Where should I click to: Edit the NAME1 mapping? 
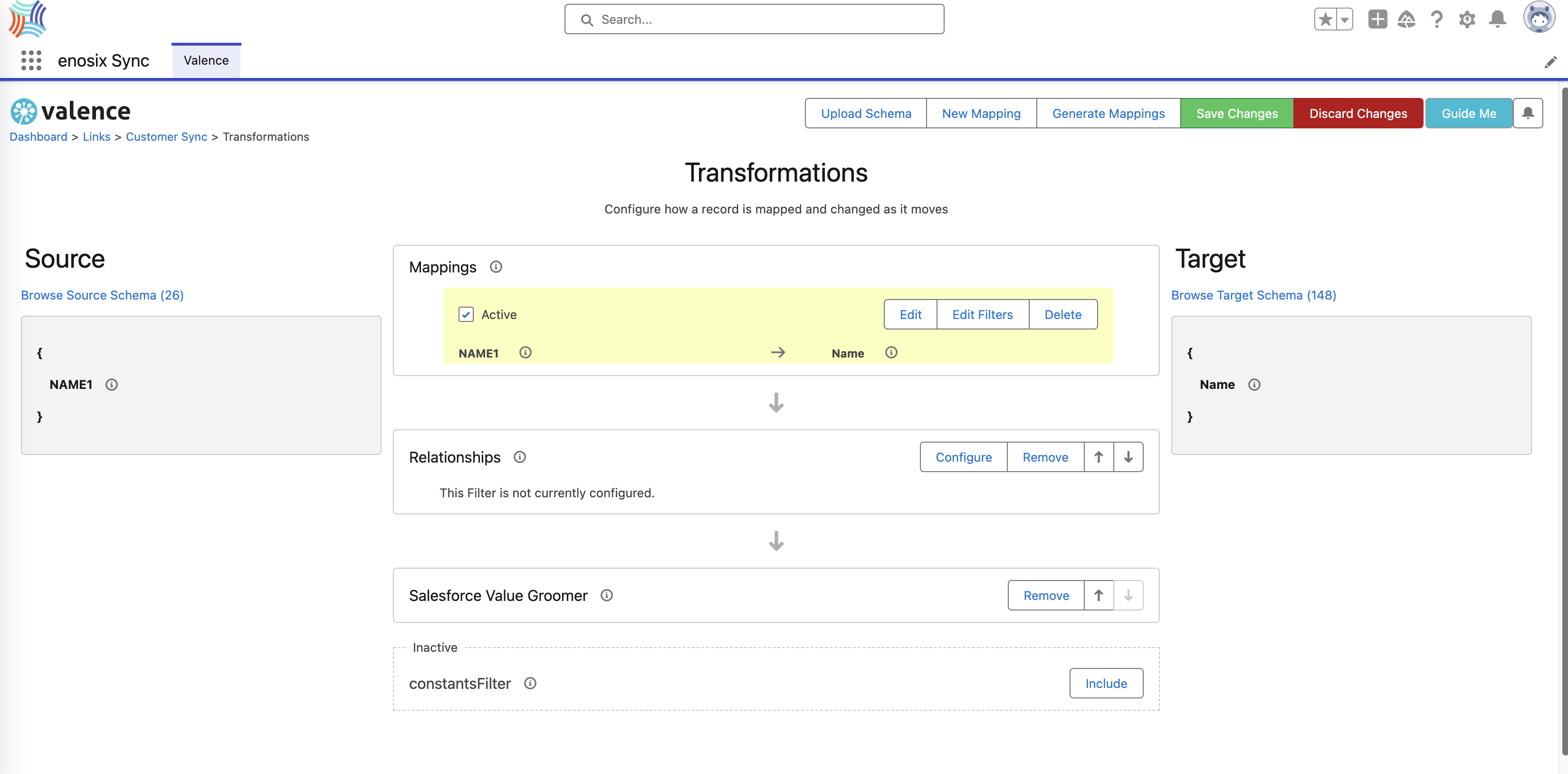click(910, 314)
